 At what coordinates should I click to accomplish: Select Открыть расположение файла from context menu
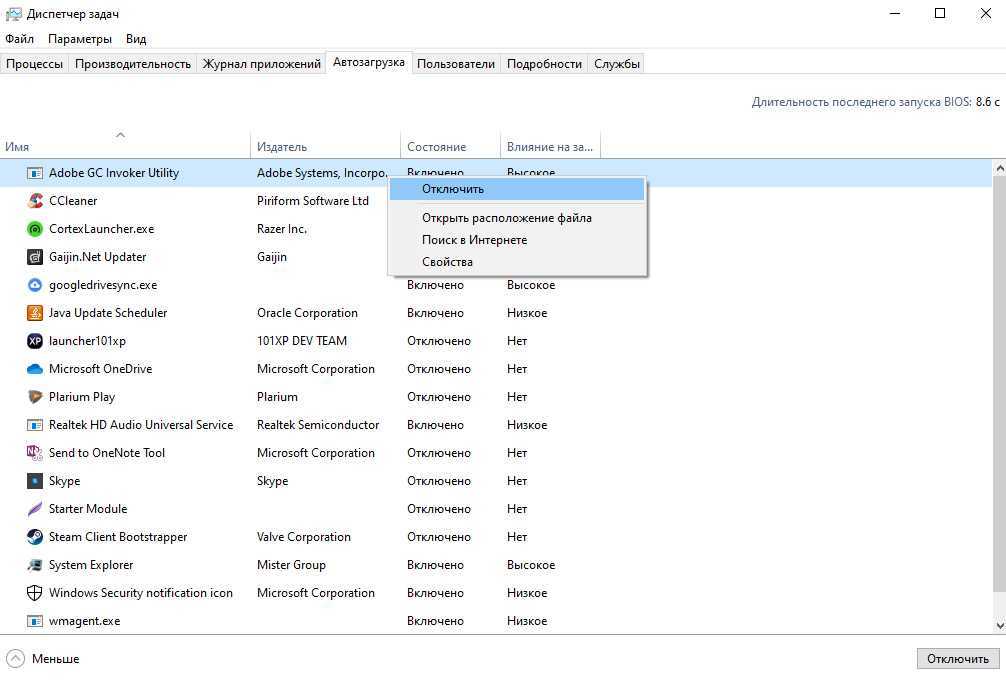506,218
